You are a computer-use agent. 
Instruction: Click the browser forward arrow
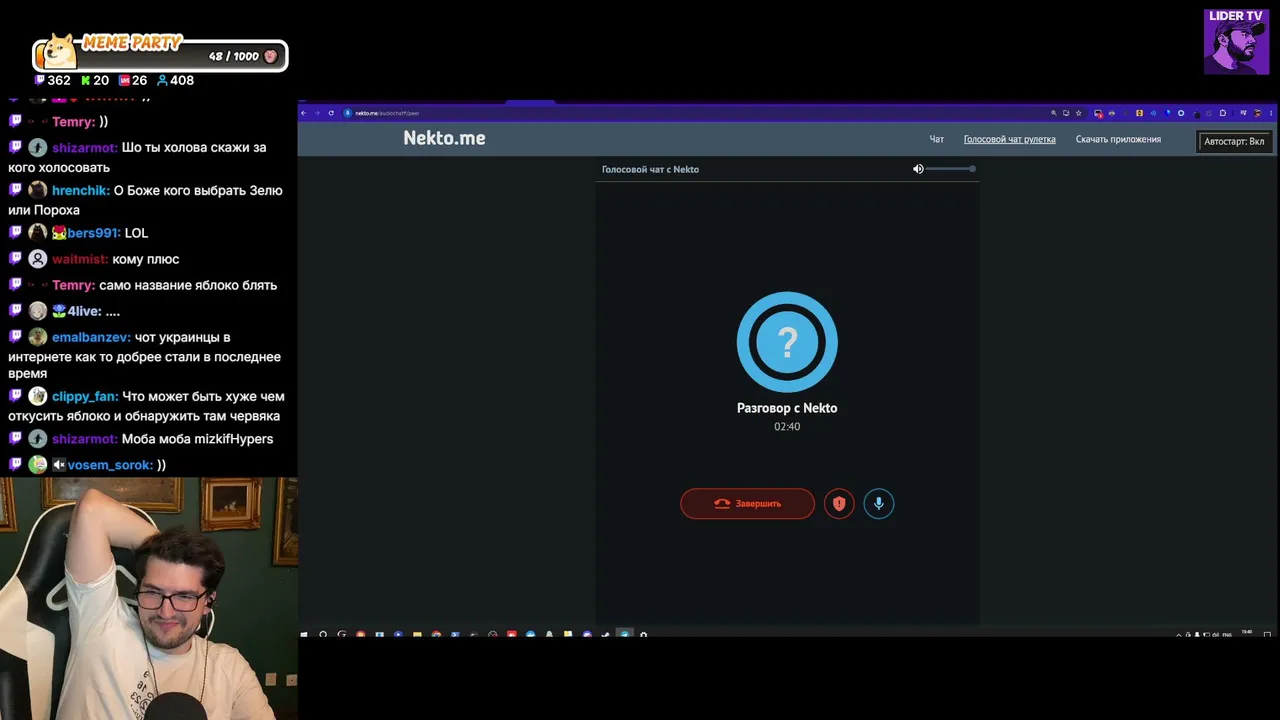(x=318, y=113)
